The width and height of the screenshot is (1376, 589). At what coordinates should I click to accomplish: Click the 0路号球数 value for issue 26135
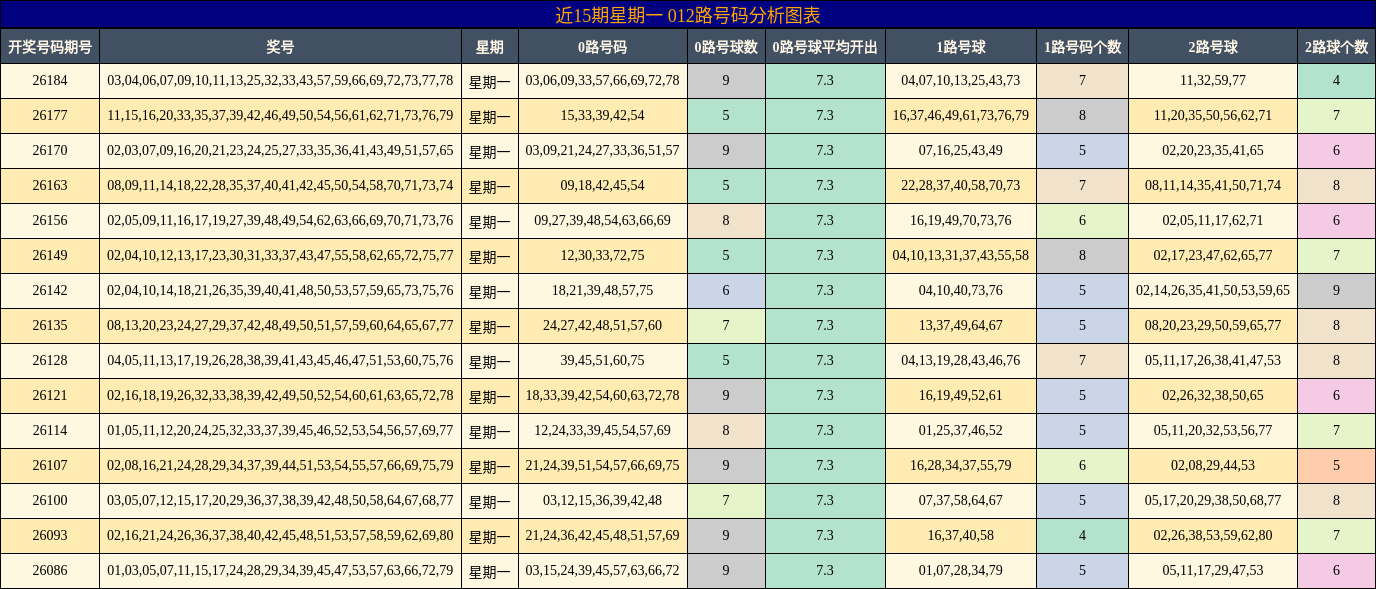(x=726, y=326)
